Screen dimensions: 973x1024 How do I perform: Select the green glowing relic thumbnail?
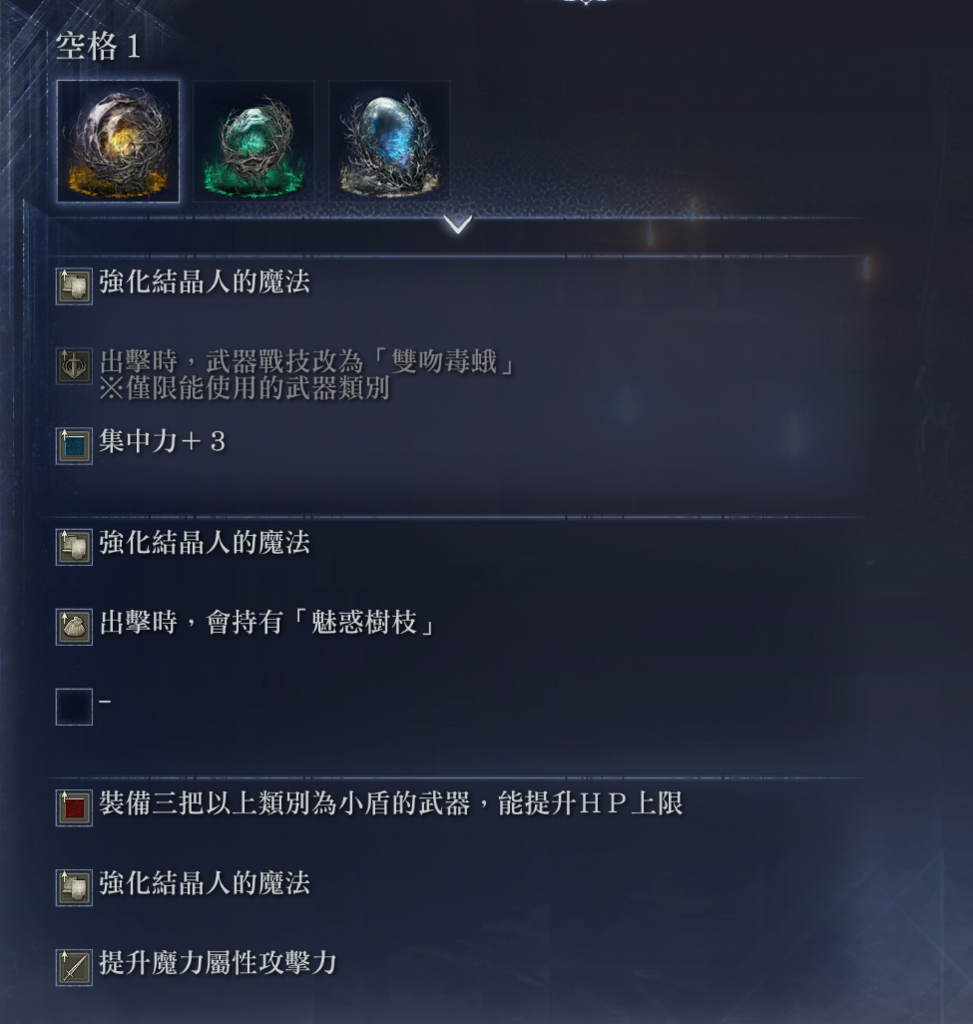[254, 141]
